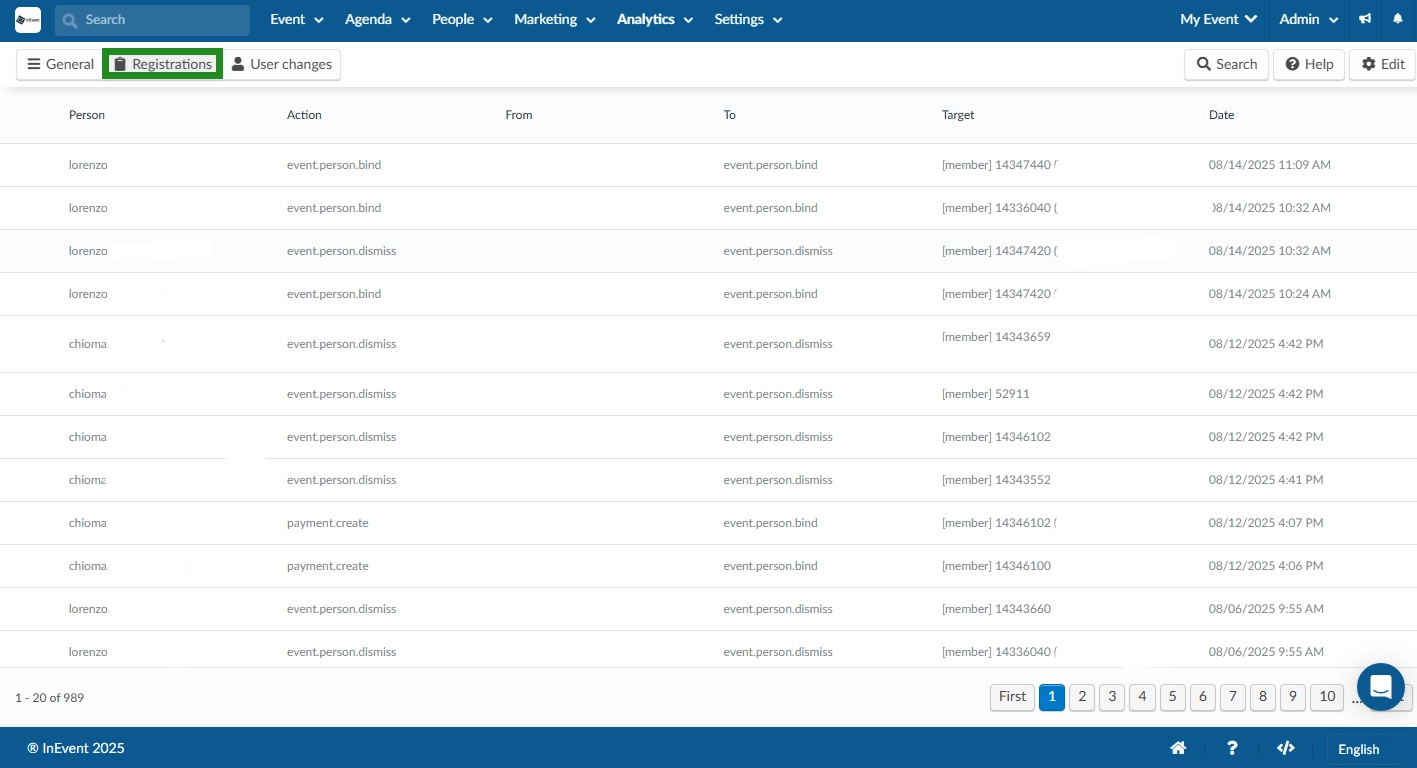
Task: Open the notifications bell
Action: [x=1397, y=19]
